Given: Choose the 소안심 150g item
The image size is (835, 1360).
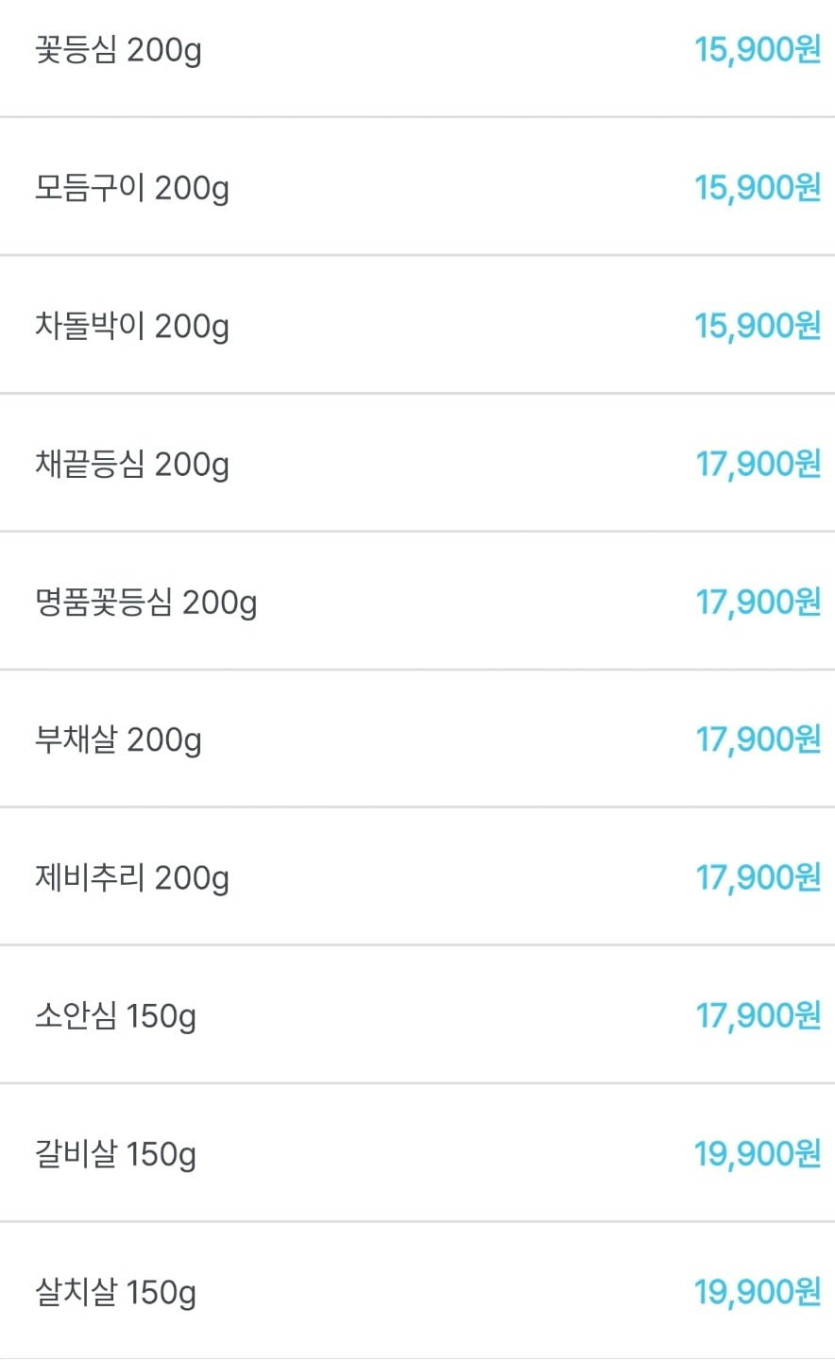Looking at the screenshot, I should 115,1016.
